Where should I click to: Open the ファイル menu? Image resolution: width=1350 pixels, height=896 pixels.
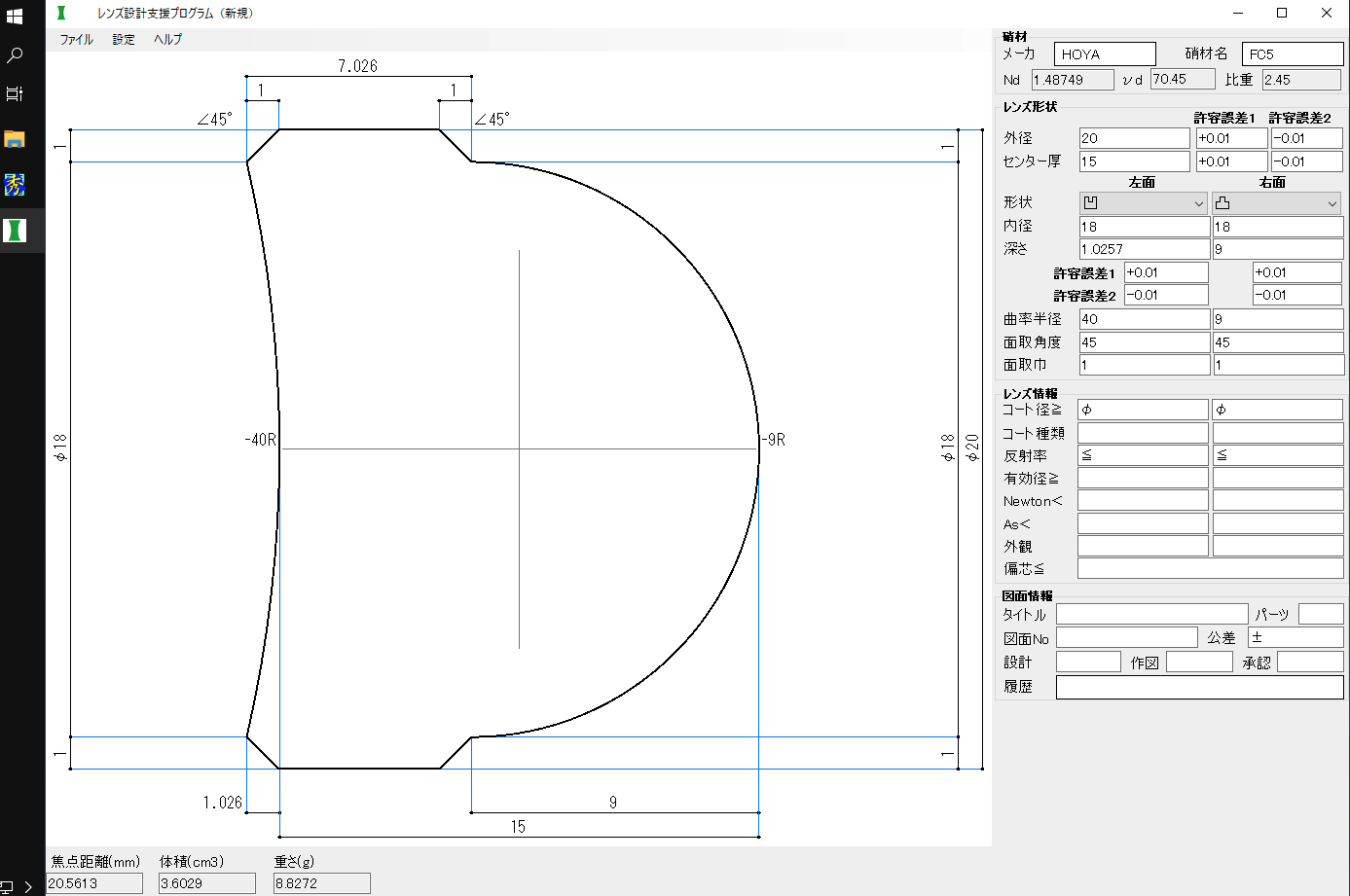pyautogui.click(x=77, y=40)
